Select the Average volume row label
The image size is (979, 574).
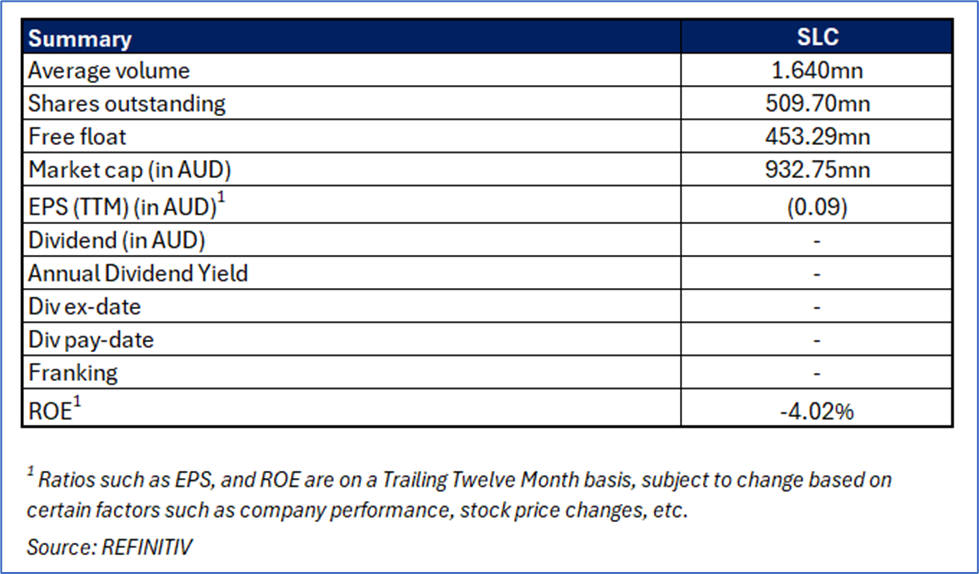pos(109,71)
